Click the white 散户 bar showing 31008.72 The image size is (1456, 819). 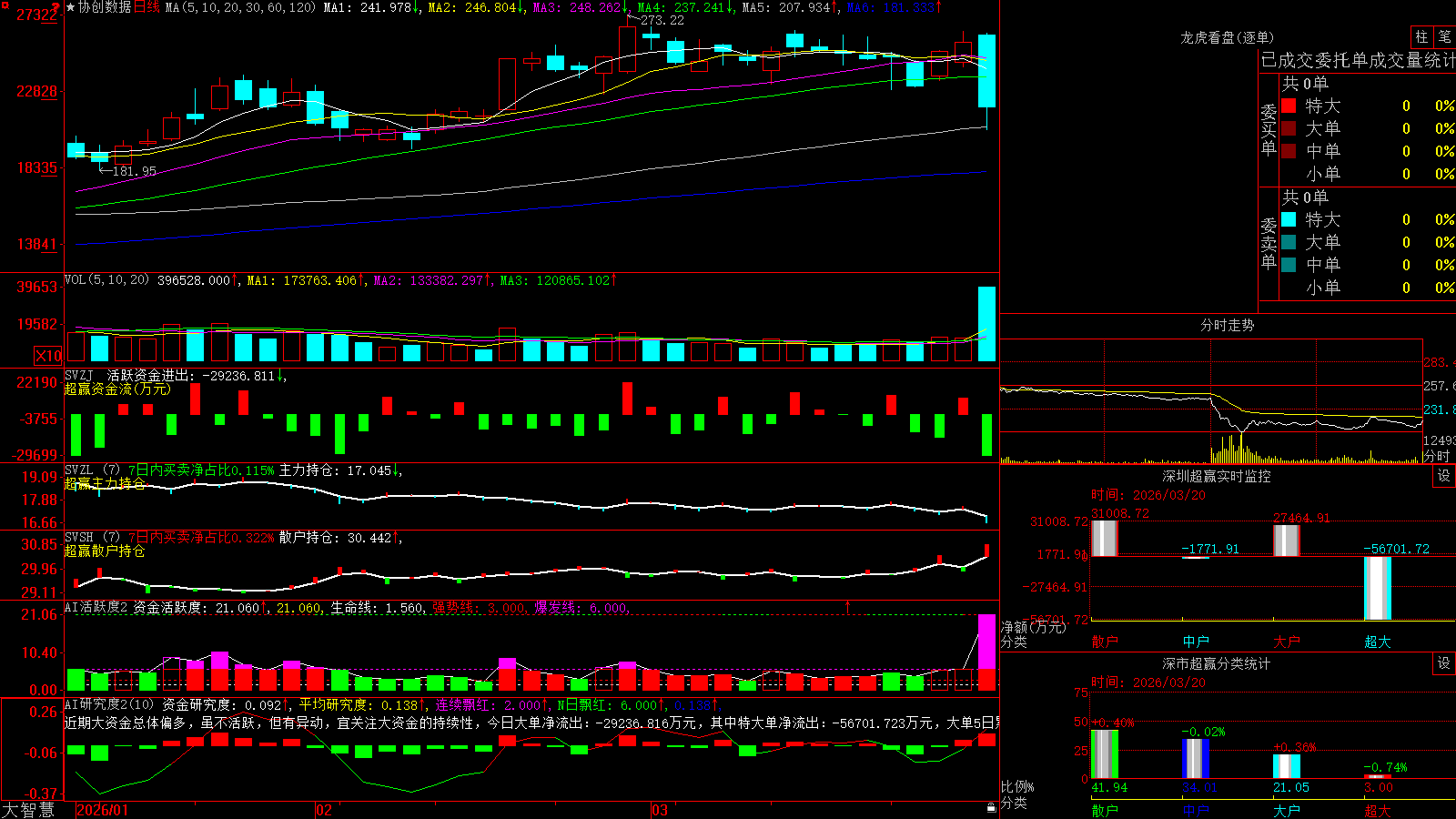tap(1105, 538)
